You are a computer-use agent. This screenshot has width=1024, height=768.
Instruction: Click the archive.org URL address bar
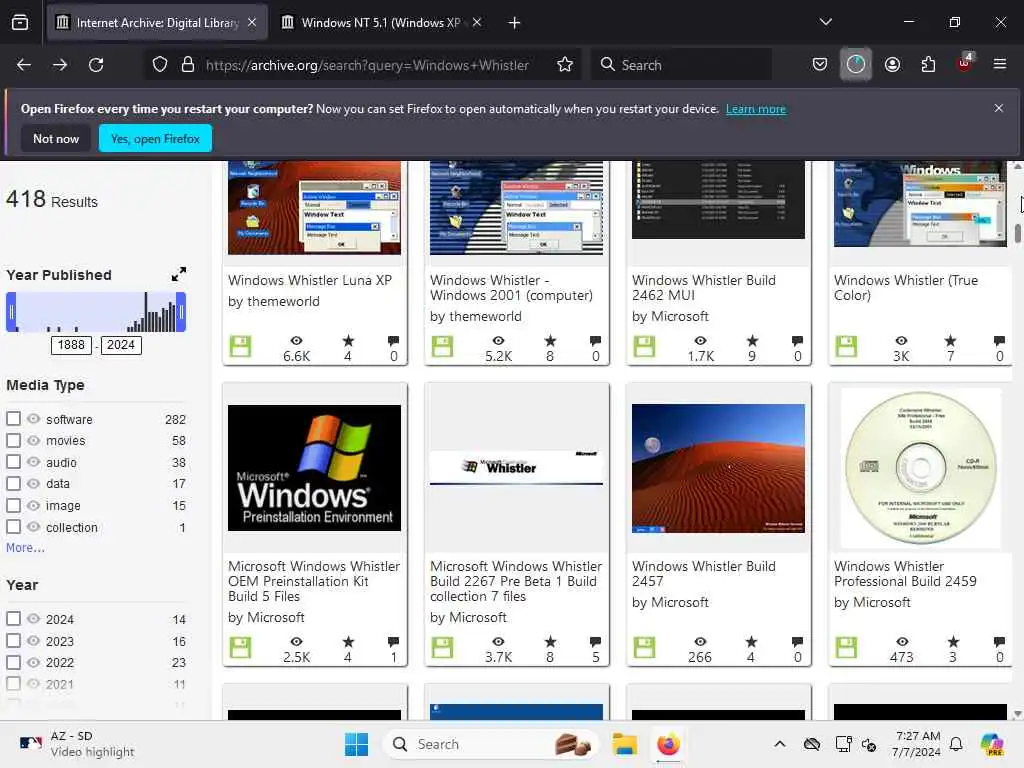[x=367, y=65]
